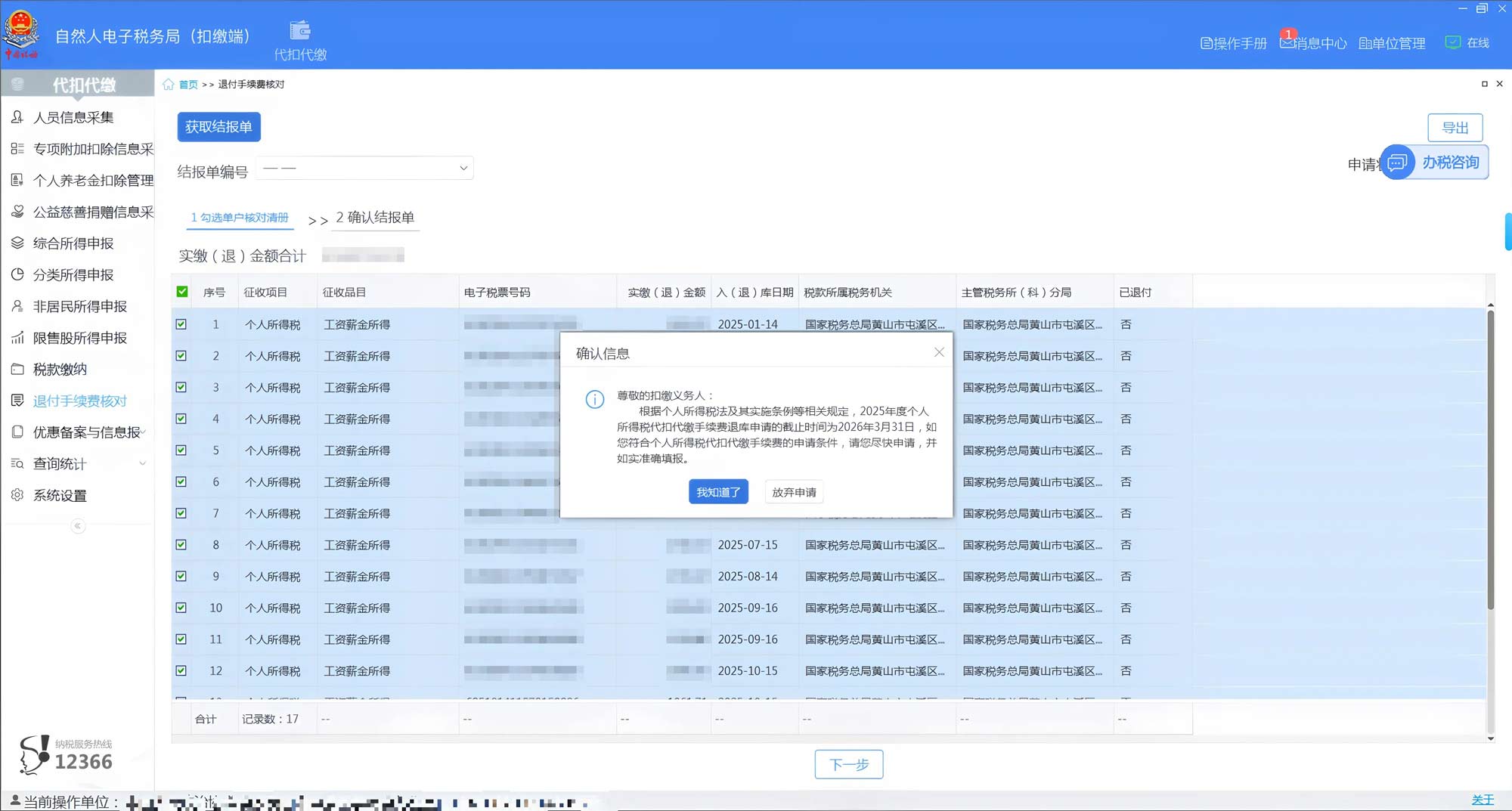Image resolution: width=1512 pixels, height=811 pixels.
Task: Go to 首页 via breadcrumb
Action: coord(187,84)
